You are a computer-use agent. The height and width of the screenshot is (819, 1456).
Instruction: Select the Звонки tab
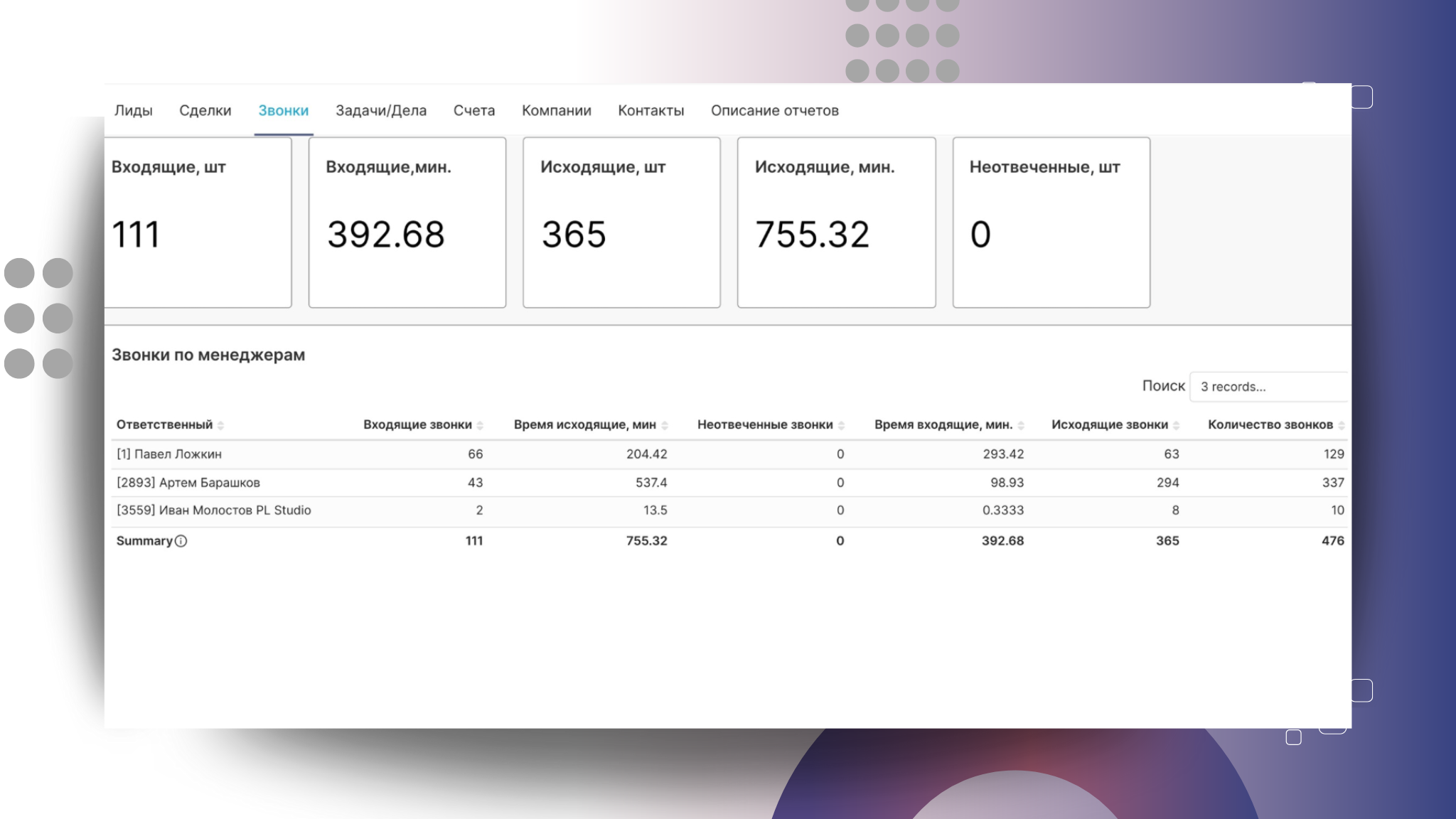283,111
